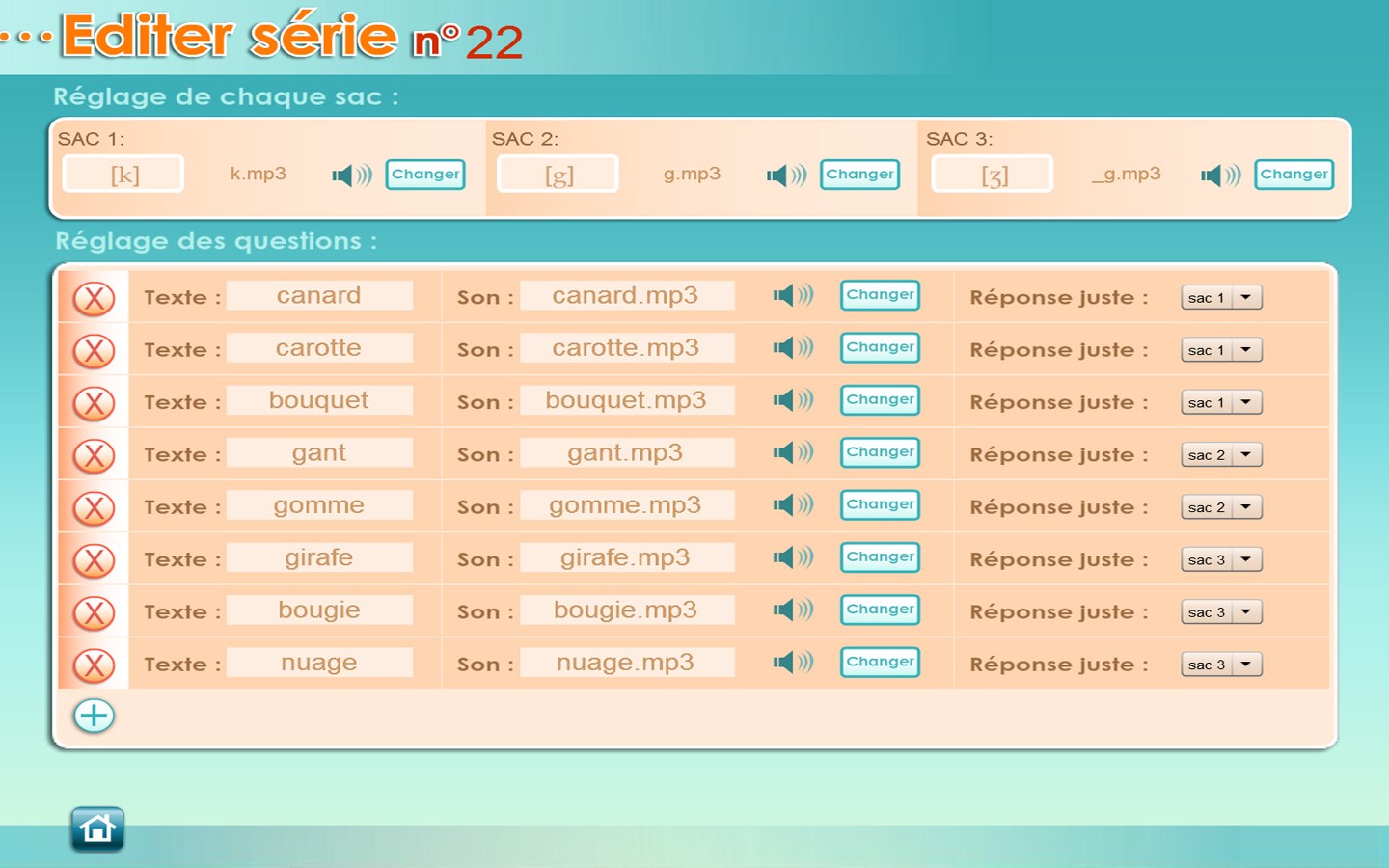Play SAC 3 sound _g.mp3
The image size is (1389, 868).
(x=1221, y=175)
